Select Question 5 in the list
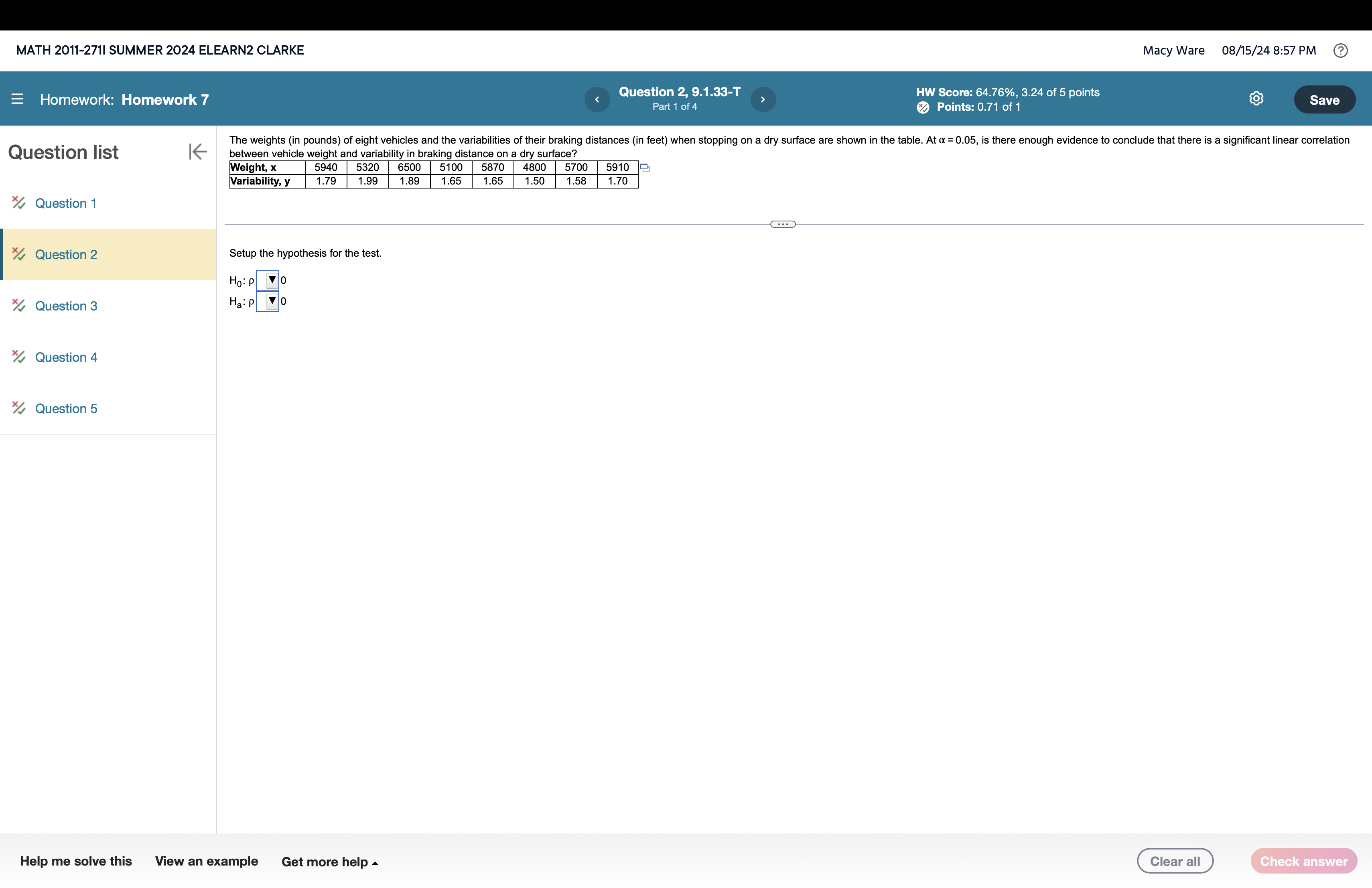Image resolution: width=1372 pixels, height=888 pixels. point(66,409)
